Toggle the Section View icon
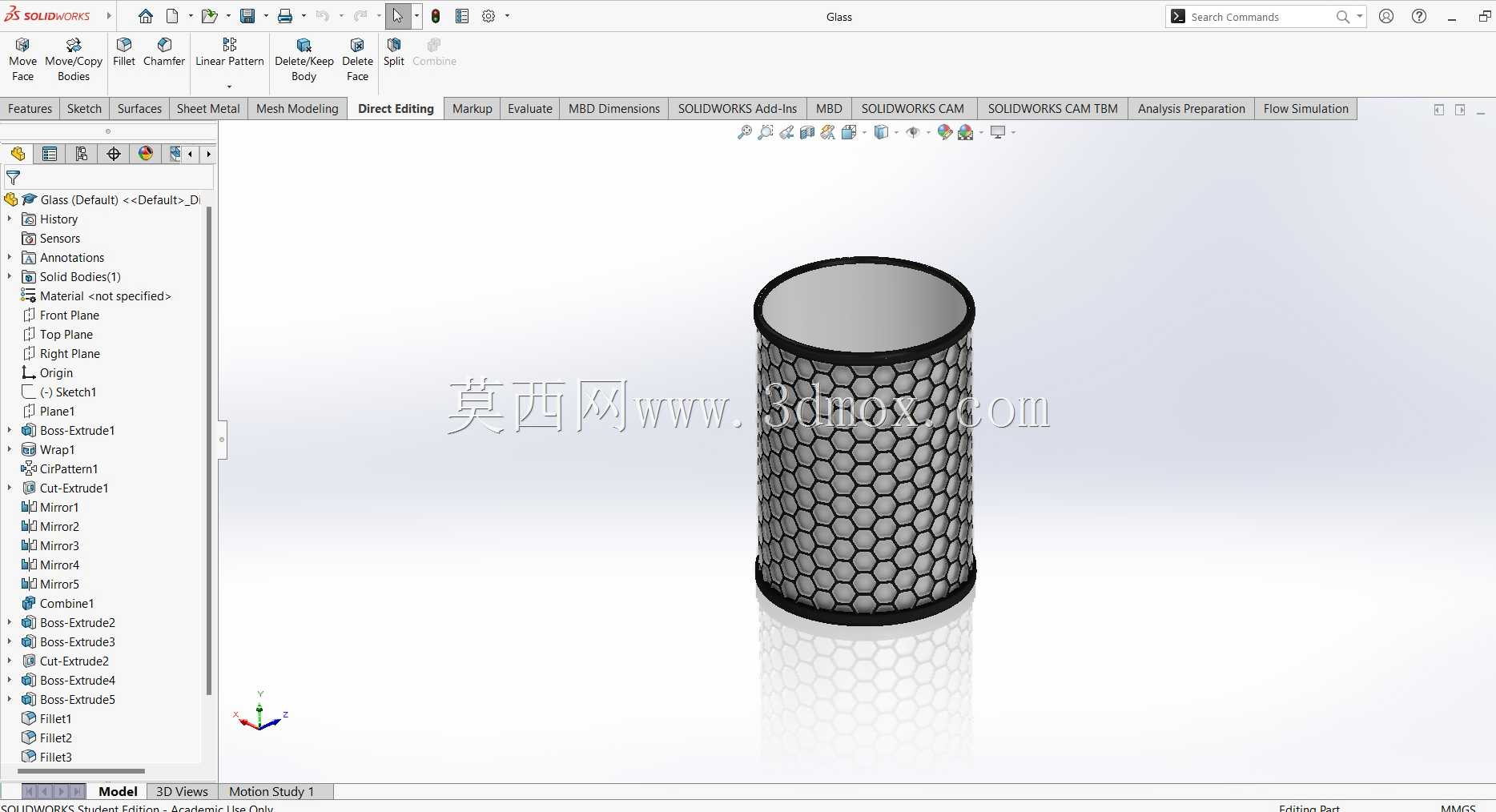Screen dimensions: 1496x812 [x=807, y=132]
